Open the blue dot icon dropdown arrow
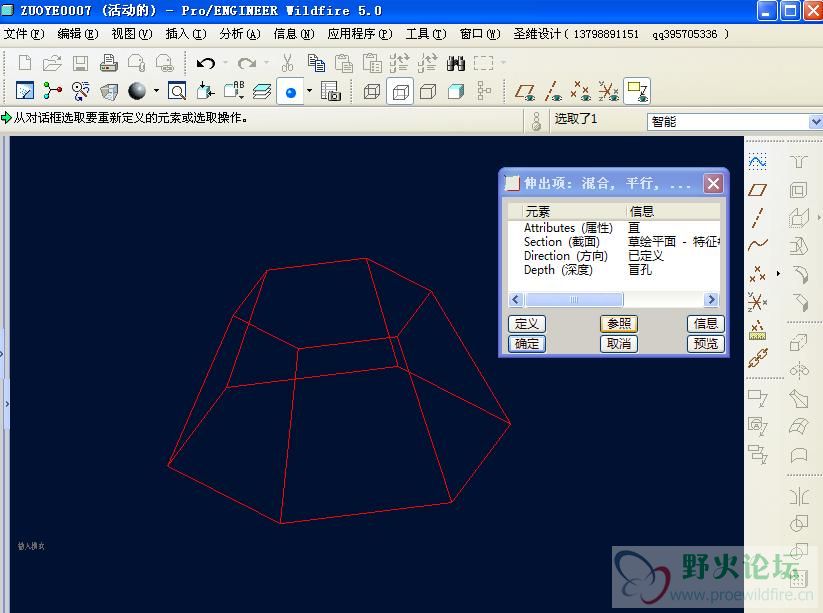Image resolution: width=823 pixels, height=613 pixels. tap(309, 91)
